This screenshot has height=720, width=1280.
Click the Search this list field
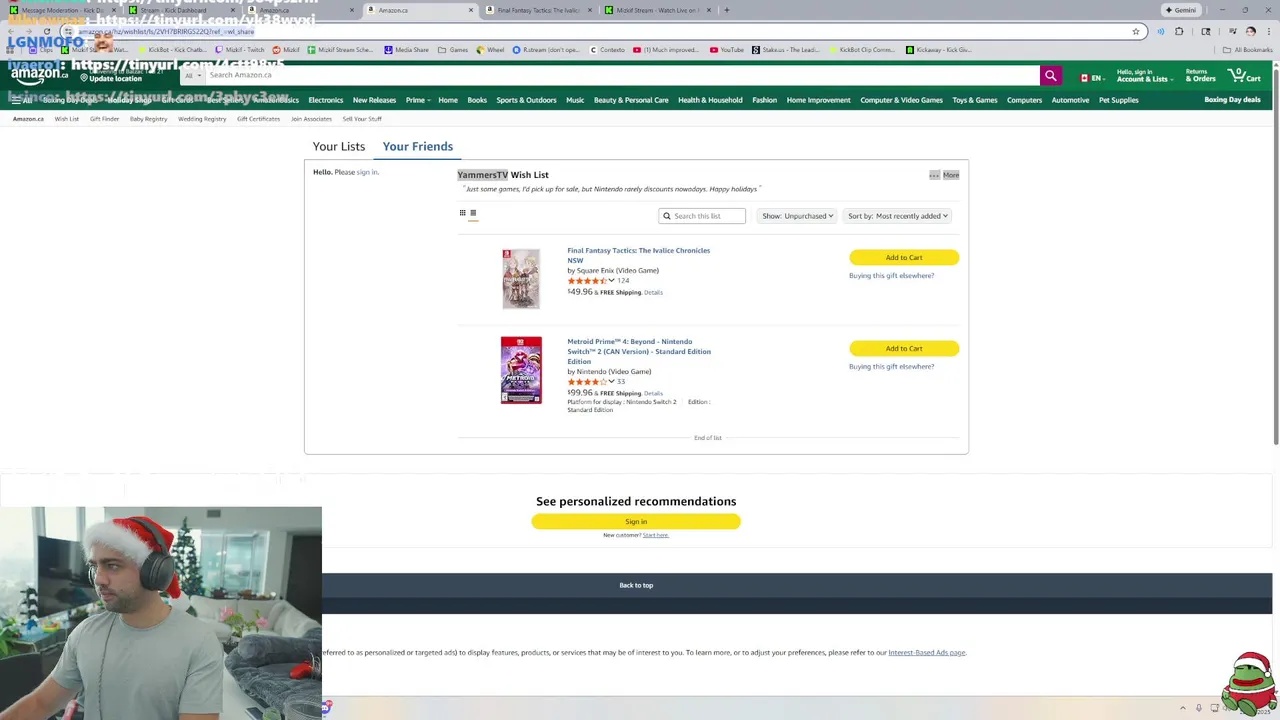(702, 216)
